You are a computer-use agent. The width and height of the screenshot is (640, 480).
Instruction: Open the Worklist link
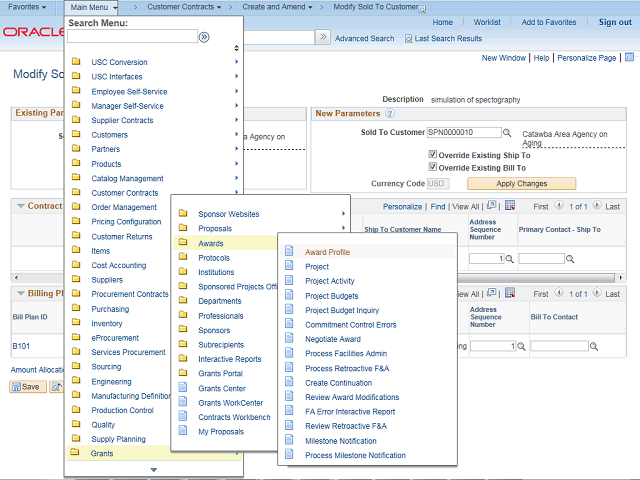pyautogui.click(x=487, y=22)
